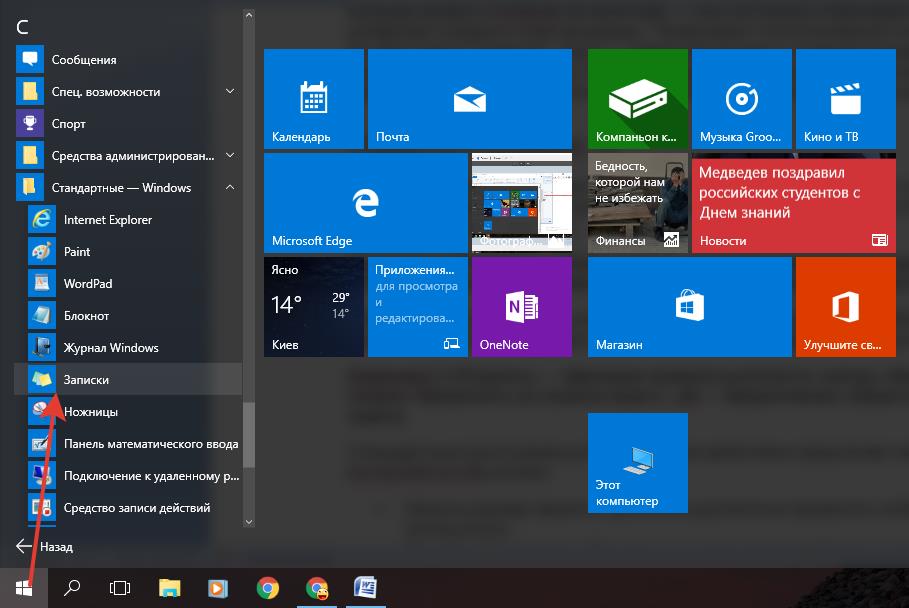
Task: Open the Средства администрирования folder
Action: point(128,155)
